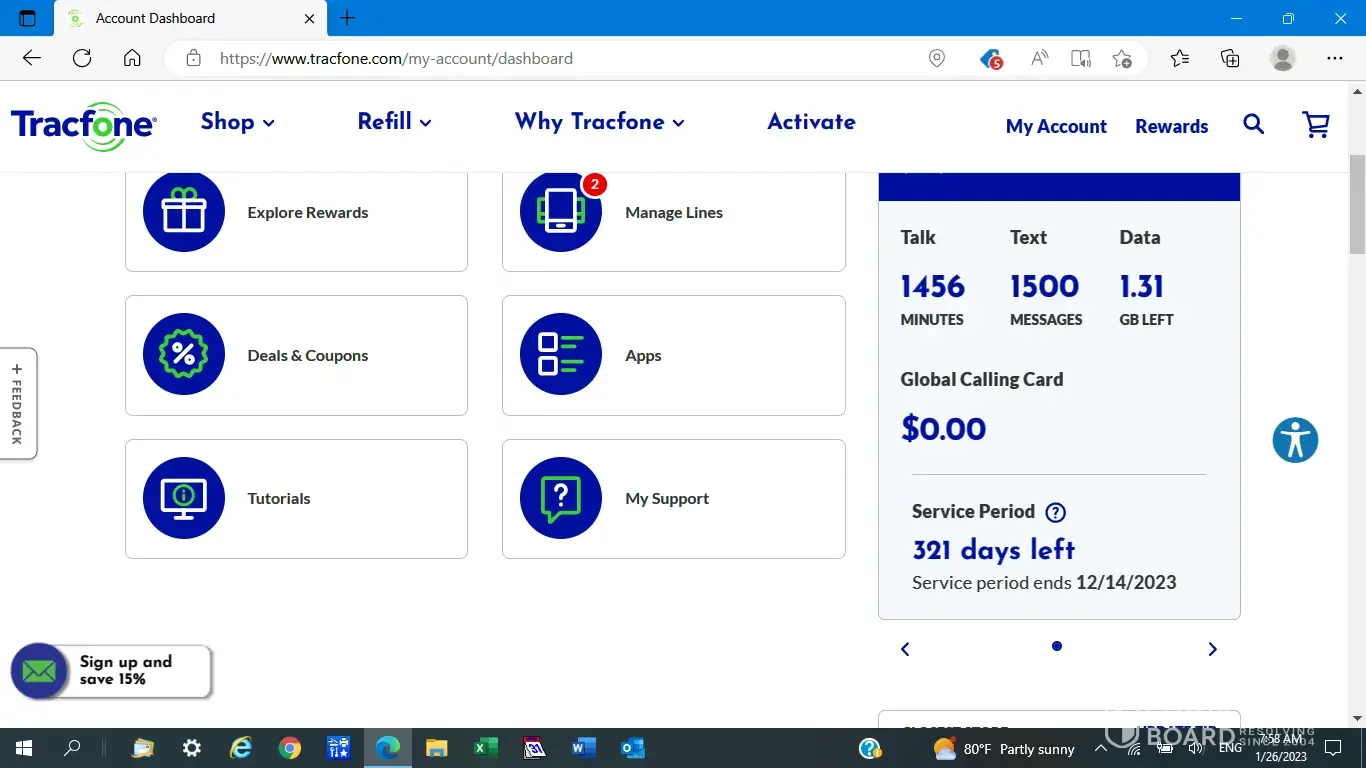Expand the Refill dropdown menu
This screenshot has width=1366, height=768.
(394, 122)
